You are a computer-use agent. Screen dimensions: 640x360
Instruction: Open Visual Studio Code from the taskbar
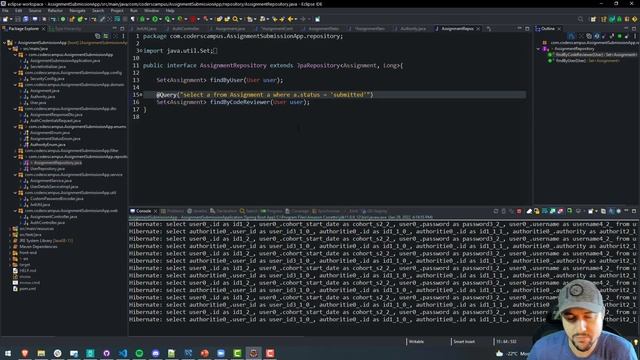point(123,353)
